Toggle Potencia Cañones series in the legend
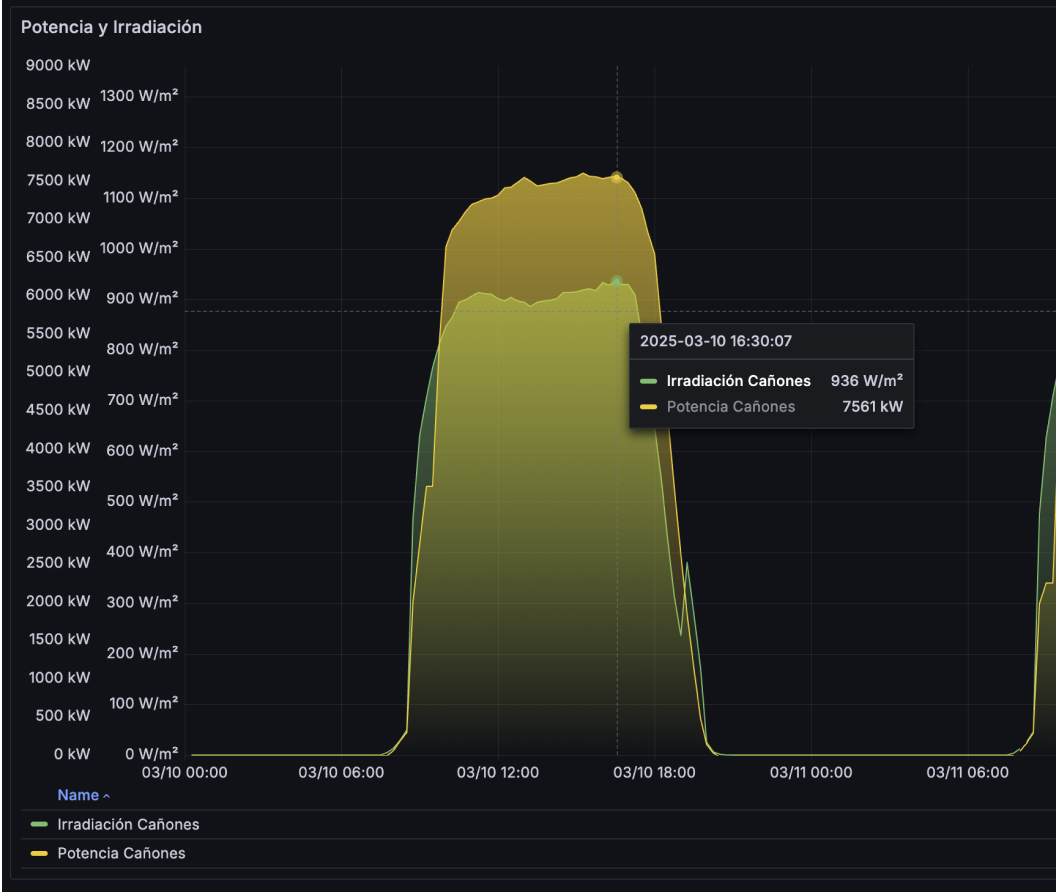This screenshot has width=1056, height=892. [121, 854]
